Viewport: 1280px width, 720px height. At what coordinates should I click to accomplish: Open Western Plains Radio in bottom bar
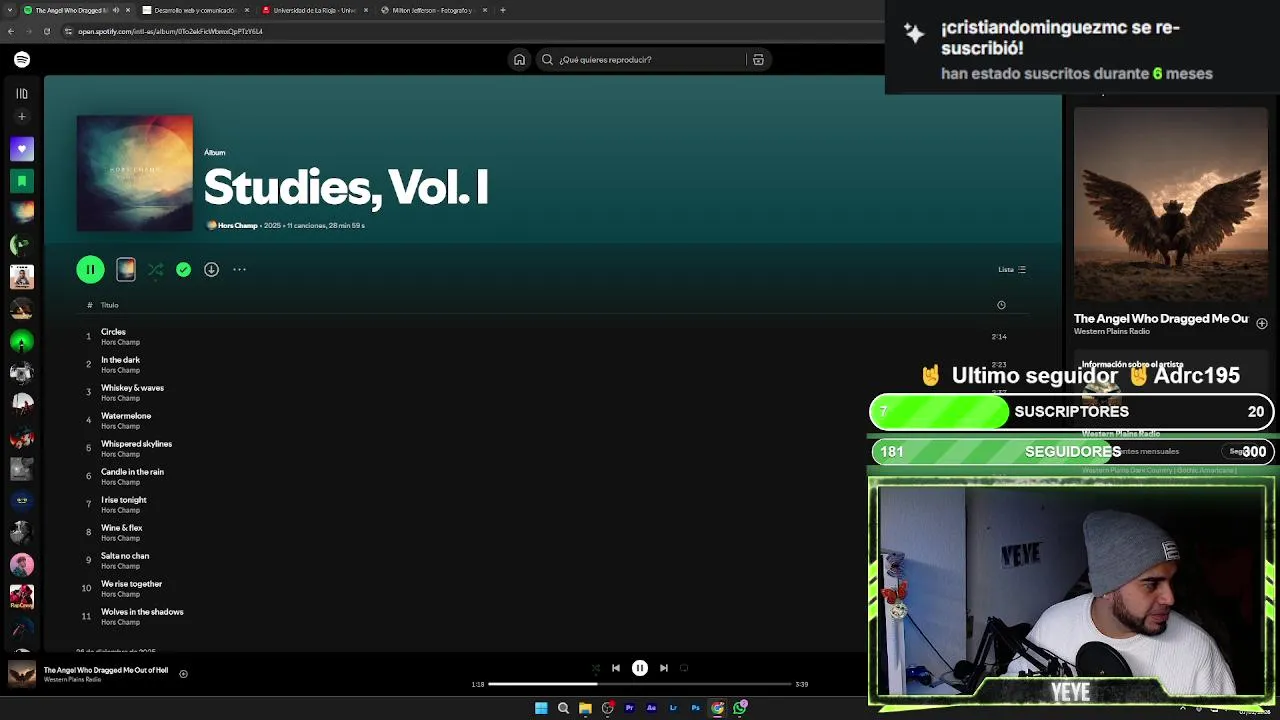click(x=72, y=680)
